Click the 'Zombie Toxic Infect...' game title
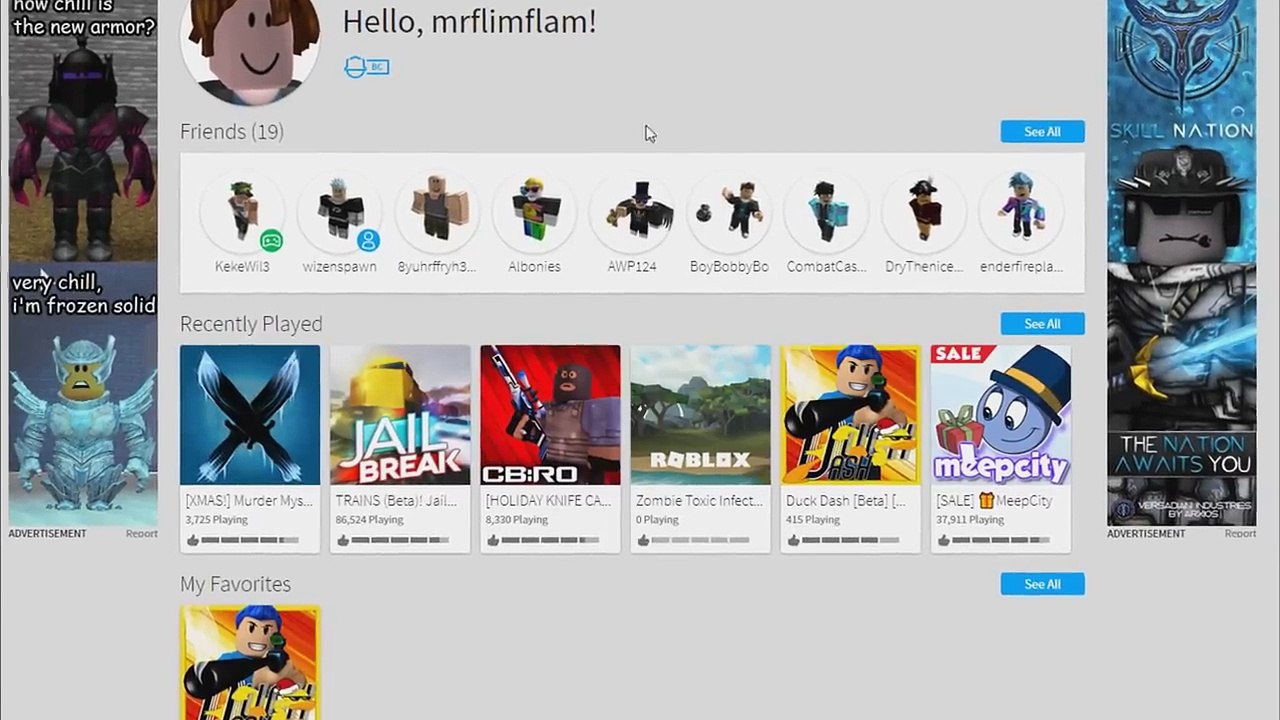Screen dimensions: 1280x720 coord(699,501)
